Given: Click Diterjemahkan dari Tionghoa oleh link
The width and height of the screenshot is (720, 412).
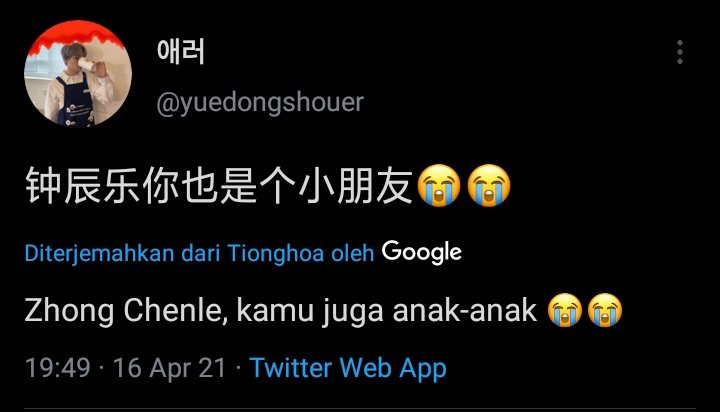Looking at the screenshot, I should pos(199,253).
